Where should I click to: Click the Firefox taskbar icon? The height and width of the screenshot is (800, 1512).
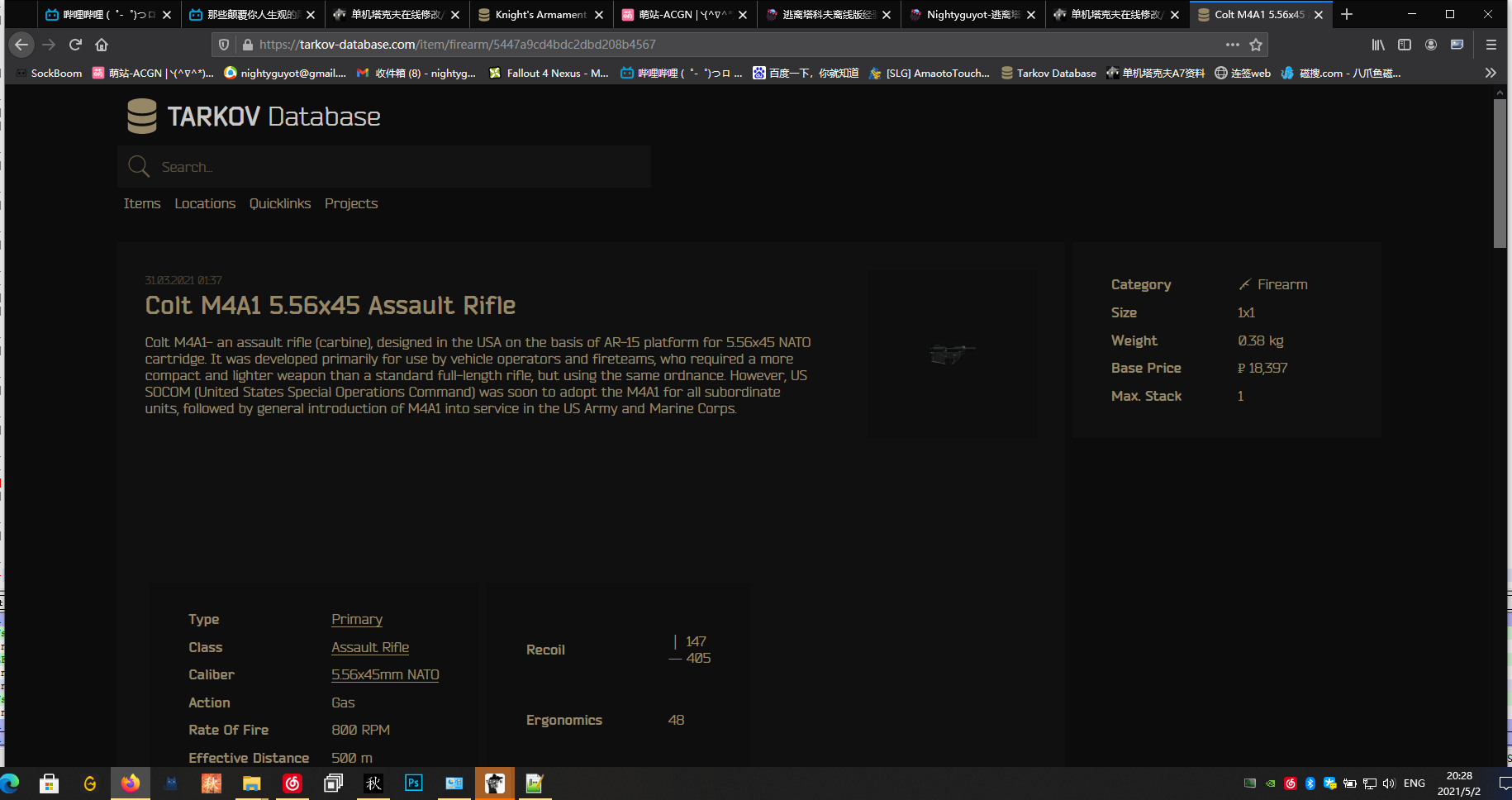tap(131, 783)
